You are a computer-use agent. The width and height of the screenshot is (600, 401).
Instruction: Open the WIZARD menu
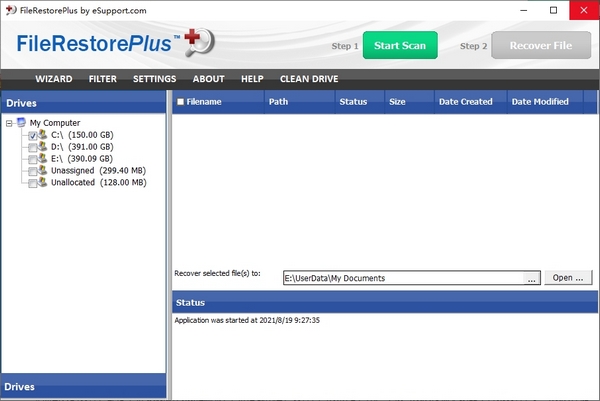54,79
